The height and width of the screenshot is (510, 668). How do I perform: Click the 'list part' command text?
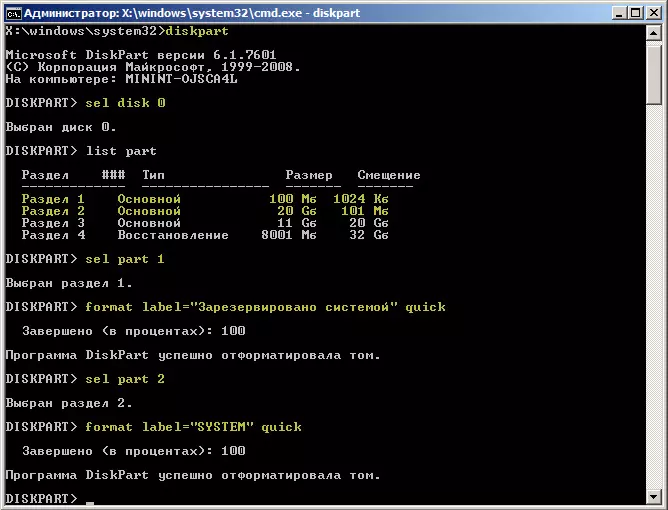click(x=121, y=151)
